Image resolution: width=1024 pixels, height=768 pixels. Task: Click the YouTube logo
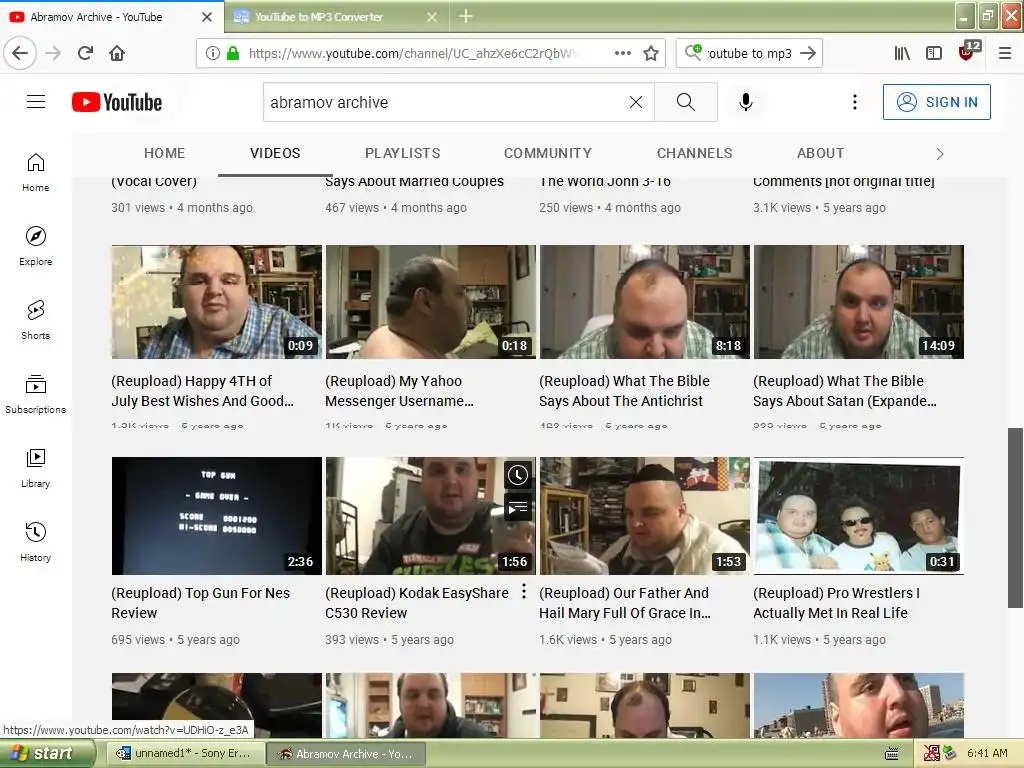(117, 102)
